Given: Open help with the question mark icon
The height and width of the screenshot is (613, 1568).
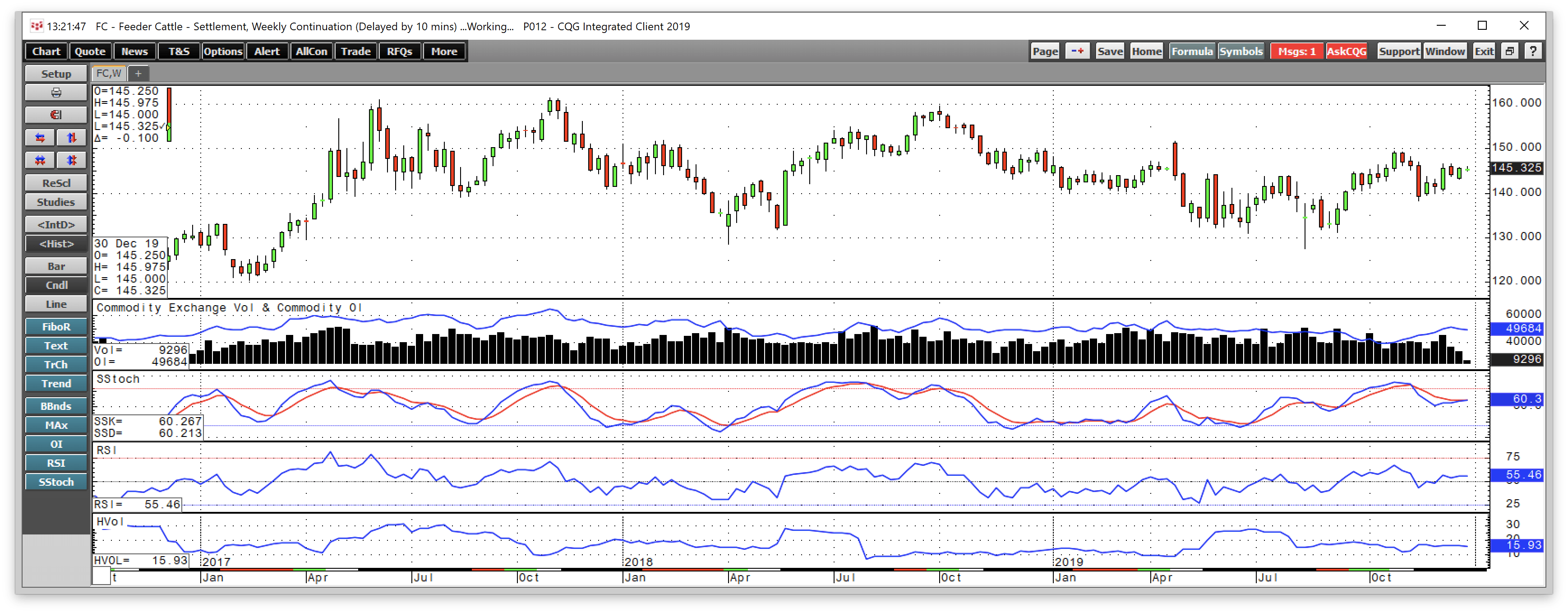Looking at the screenshot, I should (1533, 51).
